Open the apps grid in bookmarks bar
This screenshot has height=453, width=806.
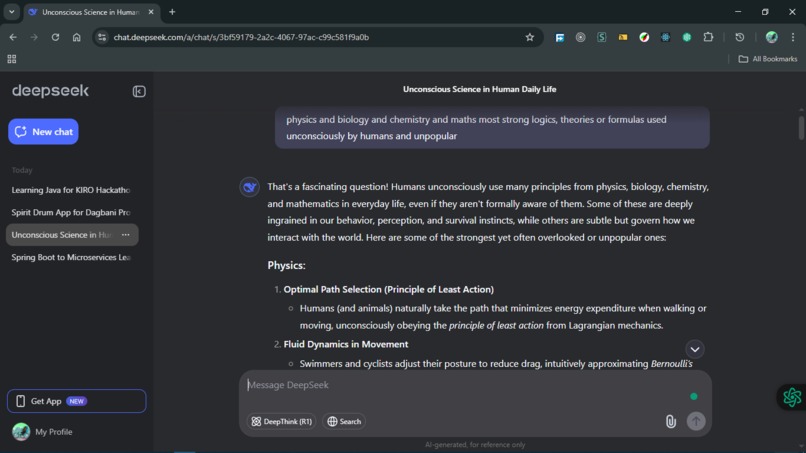coord(12,59)
